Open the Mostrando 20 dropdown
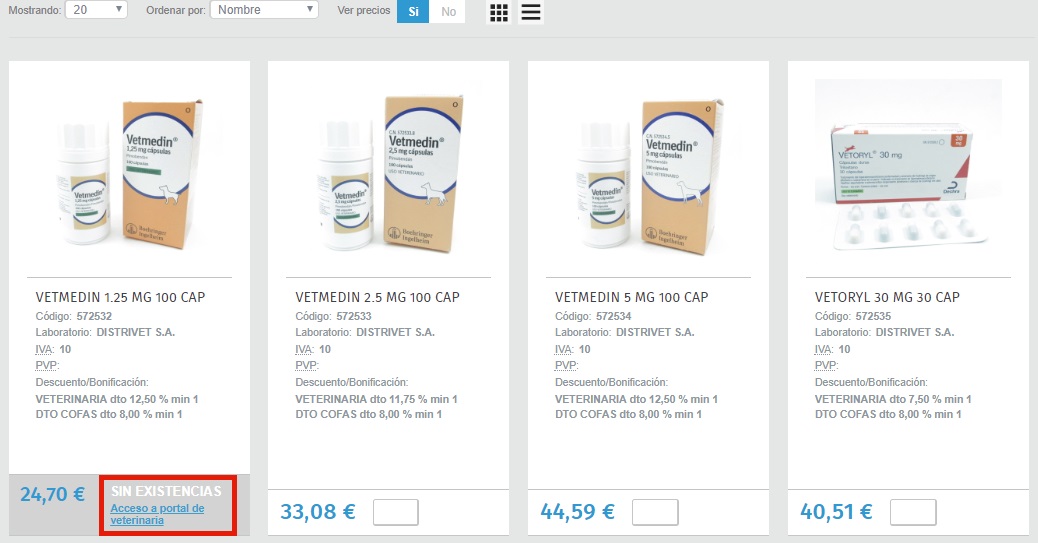 tap(96, 10)
